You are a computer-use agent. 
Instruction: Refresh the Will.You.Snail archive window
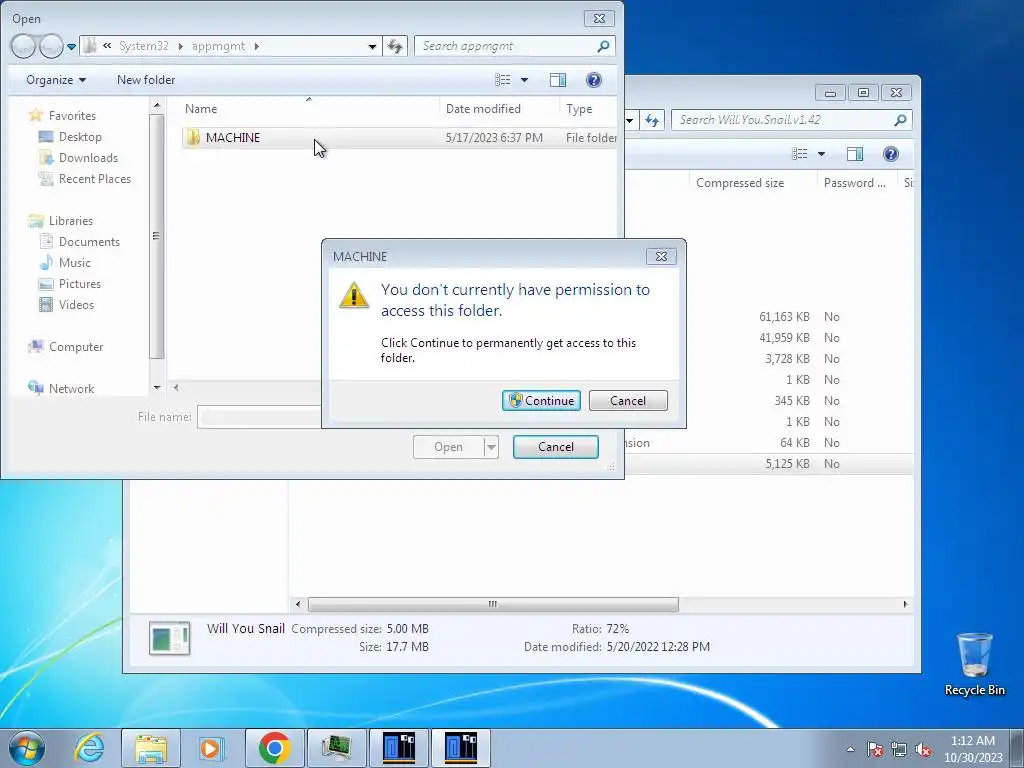pyautogui.click(x=652, y=120)
